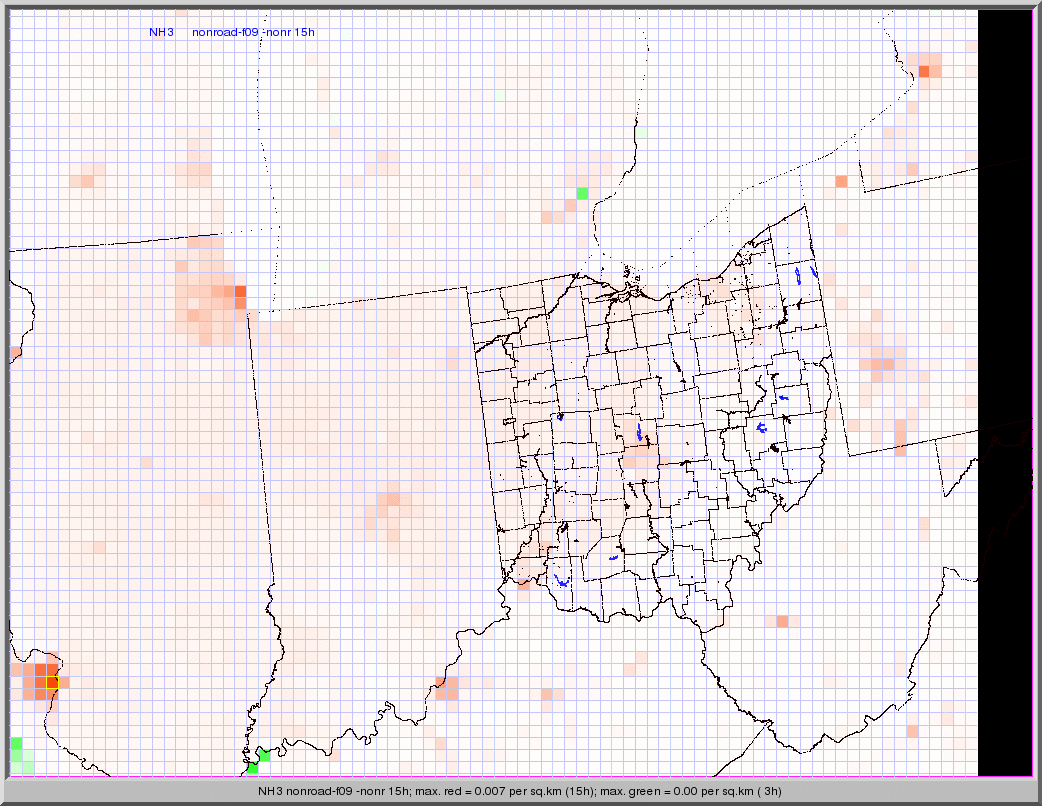Viewport: 1042px width, 806px height.
Task: Click the blue lake in western Ohio
Action: [560, 416]
